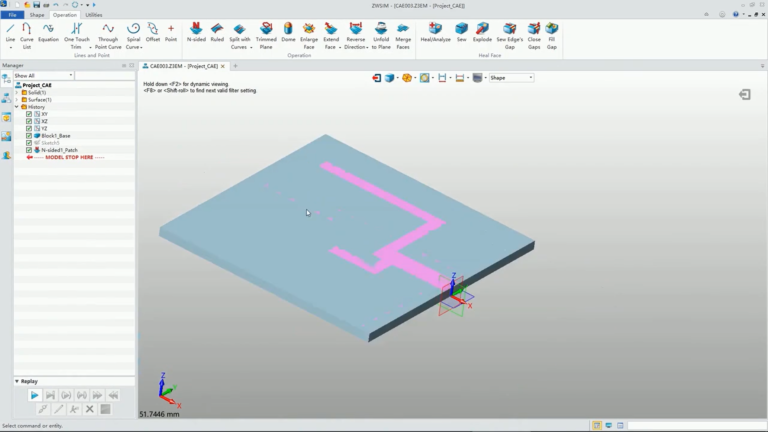The width and height of the screenshot is (768, 432).
Task: Open the File menu button
Action: pos(12,15)
